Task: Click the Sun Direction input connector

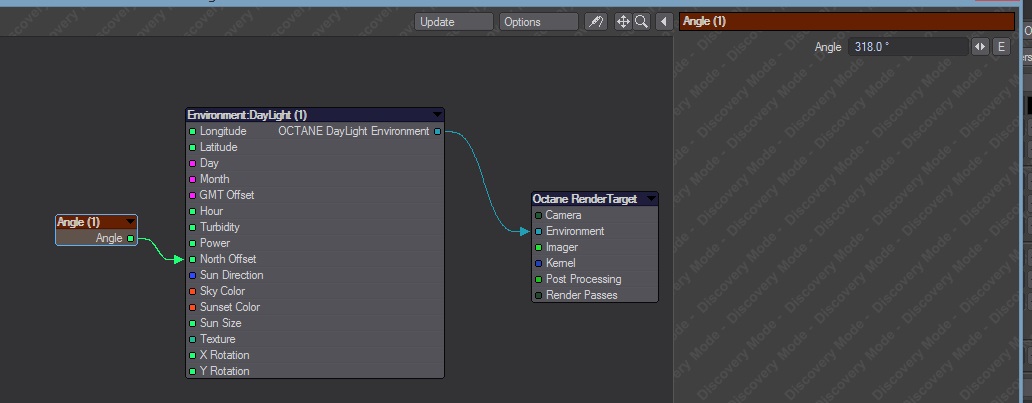Action: pos(193,275)
